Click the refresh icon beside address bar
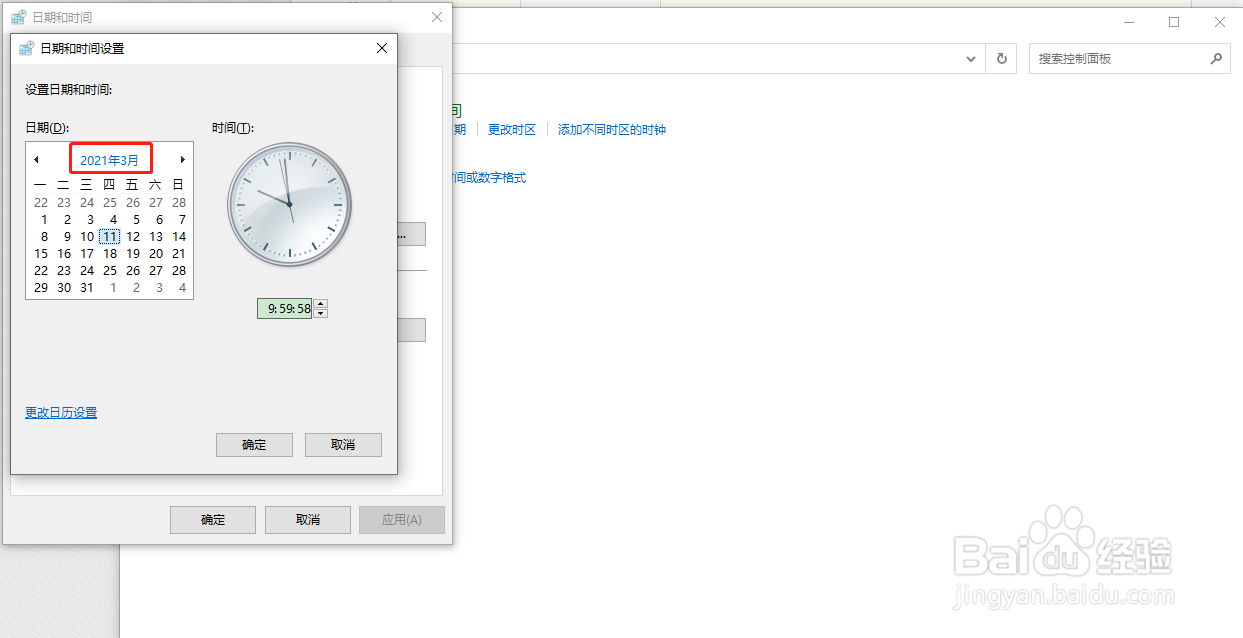Viewport: 1243px width, 638px height. (1002, 58)
